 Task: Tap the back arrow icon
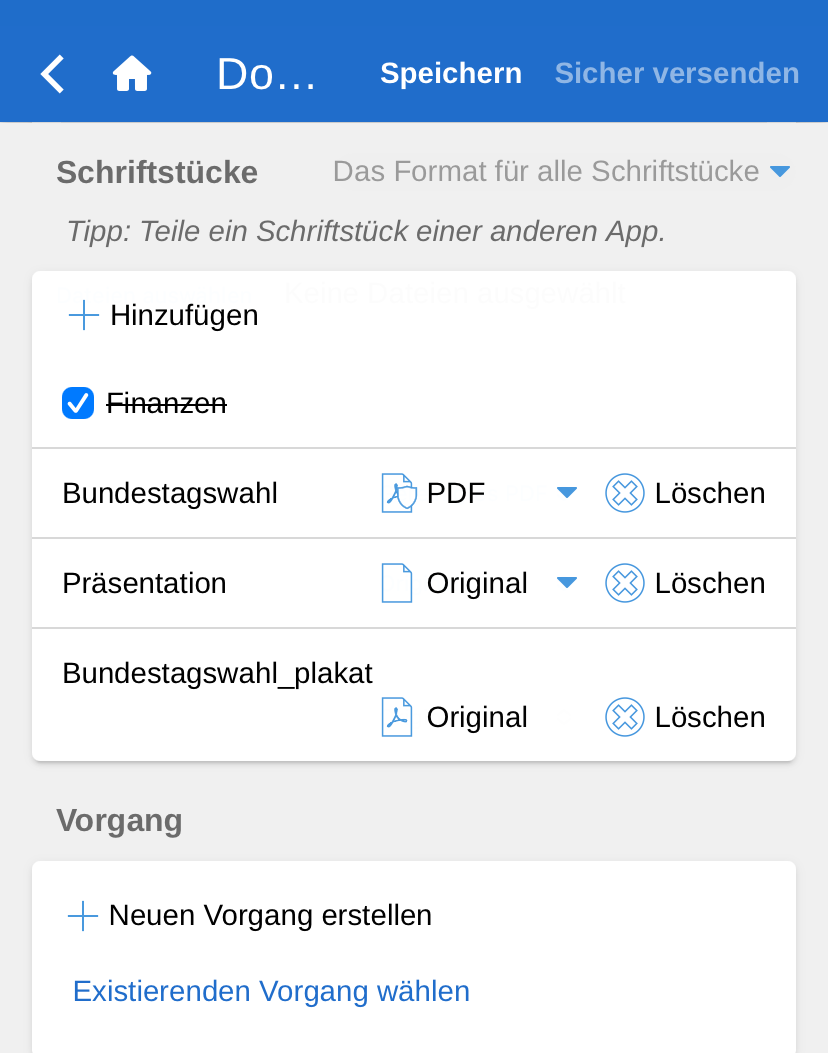pyautogui.click(x=52, y=74)
